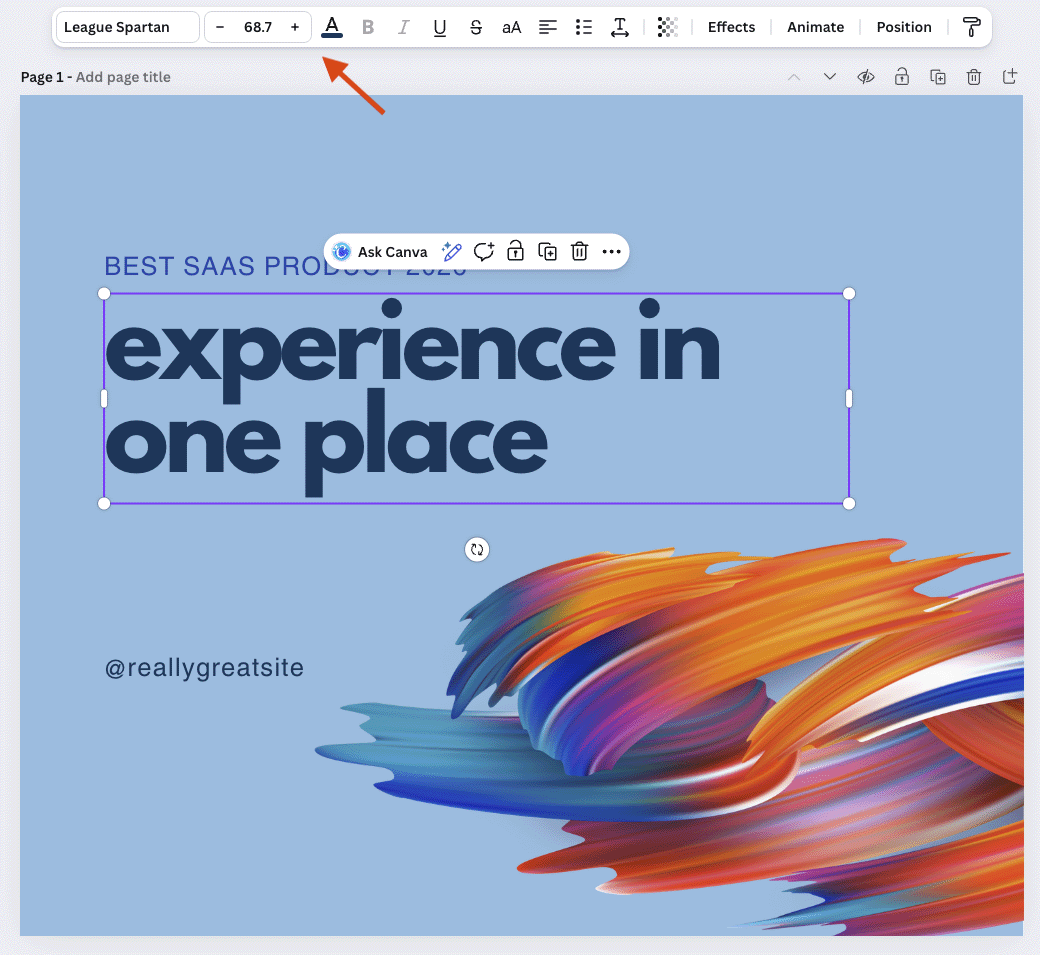Viewport: 1040px width, 955px height.
Task: Click the copy style paint roller
Action: [971, 27]
